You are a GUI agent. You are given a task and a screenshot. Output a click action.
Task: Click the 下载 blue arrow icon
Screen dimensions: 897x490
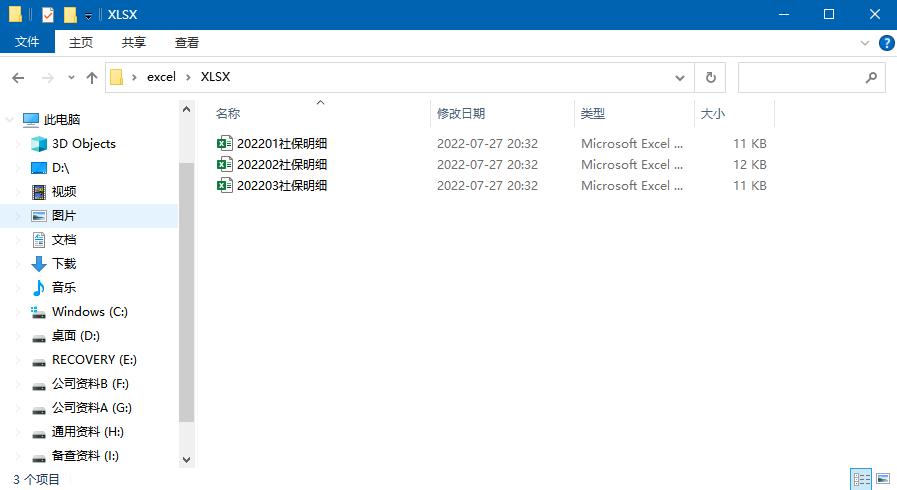[39, 264]
